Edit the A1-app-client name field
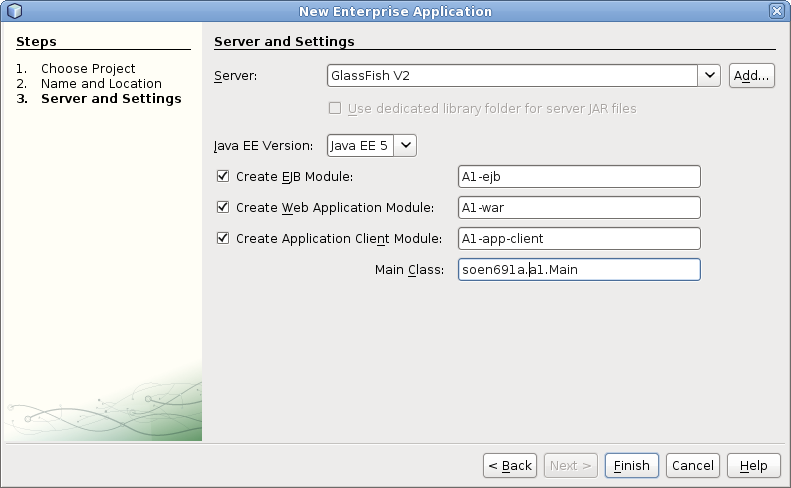 (578, 239)
